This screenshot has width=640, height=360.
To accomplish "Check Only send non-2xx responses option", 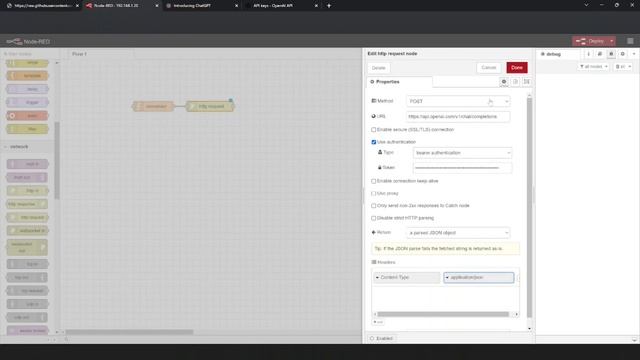I will click(373, 206).
